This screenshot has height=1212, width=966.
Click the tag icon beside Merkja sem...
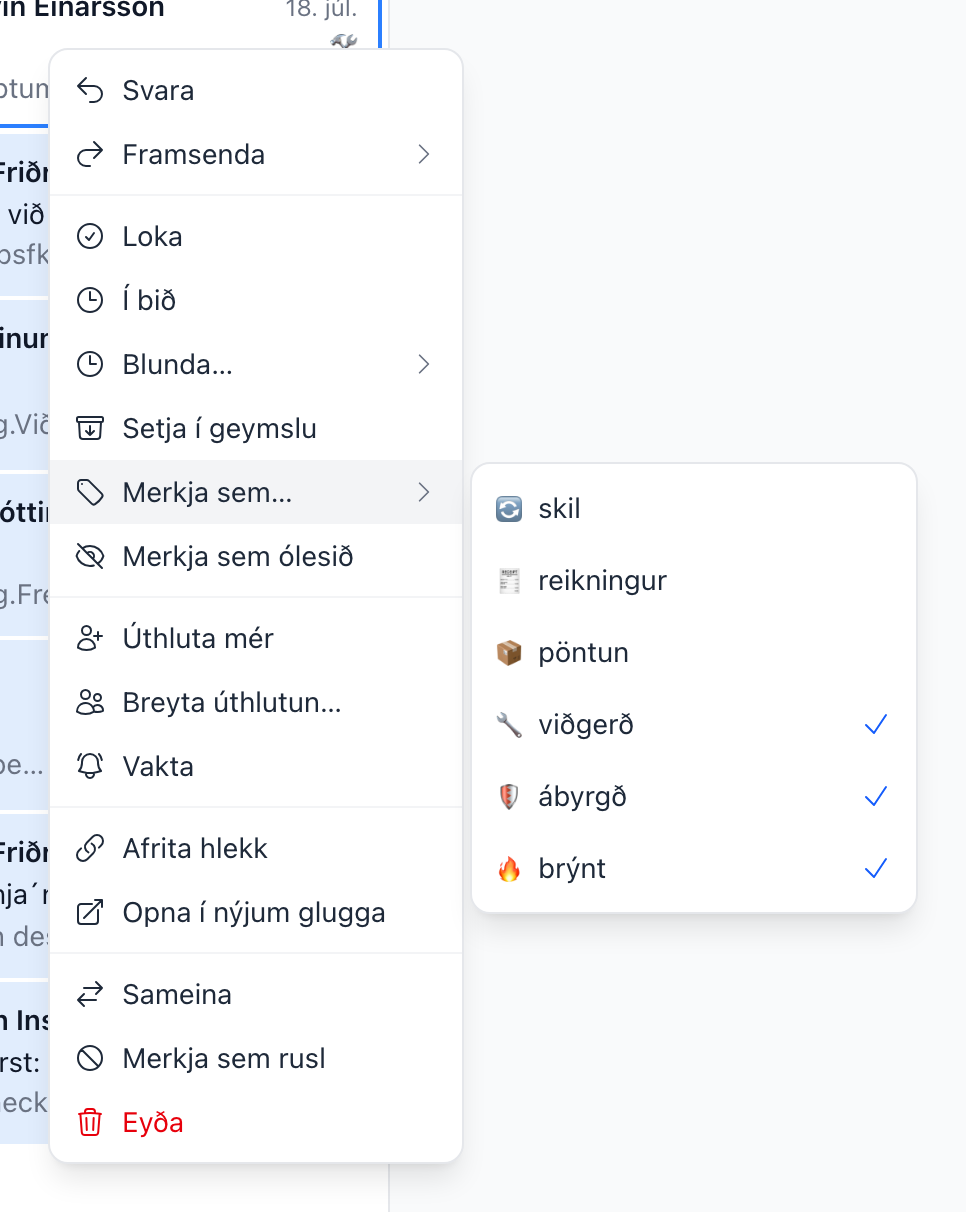click(x=90, y=492)
